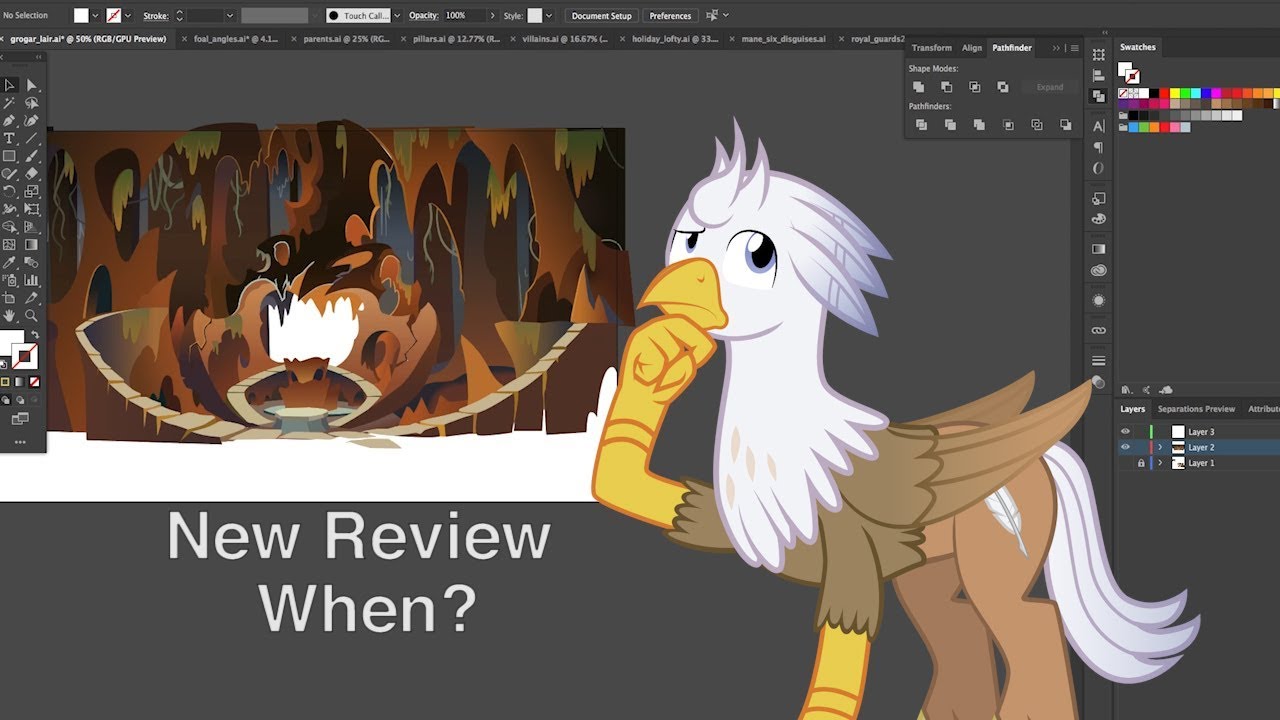The height and width of the screenshot is (720, 1280).
Task: Select the Magic Wand tool
Action: (x=9, y=103)
